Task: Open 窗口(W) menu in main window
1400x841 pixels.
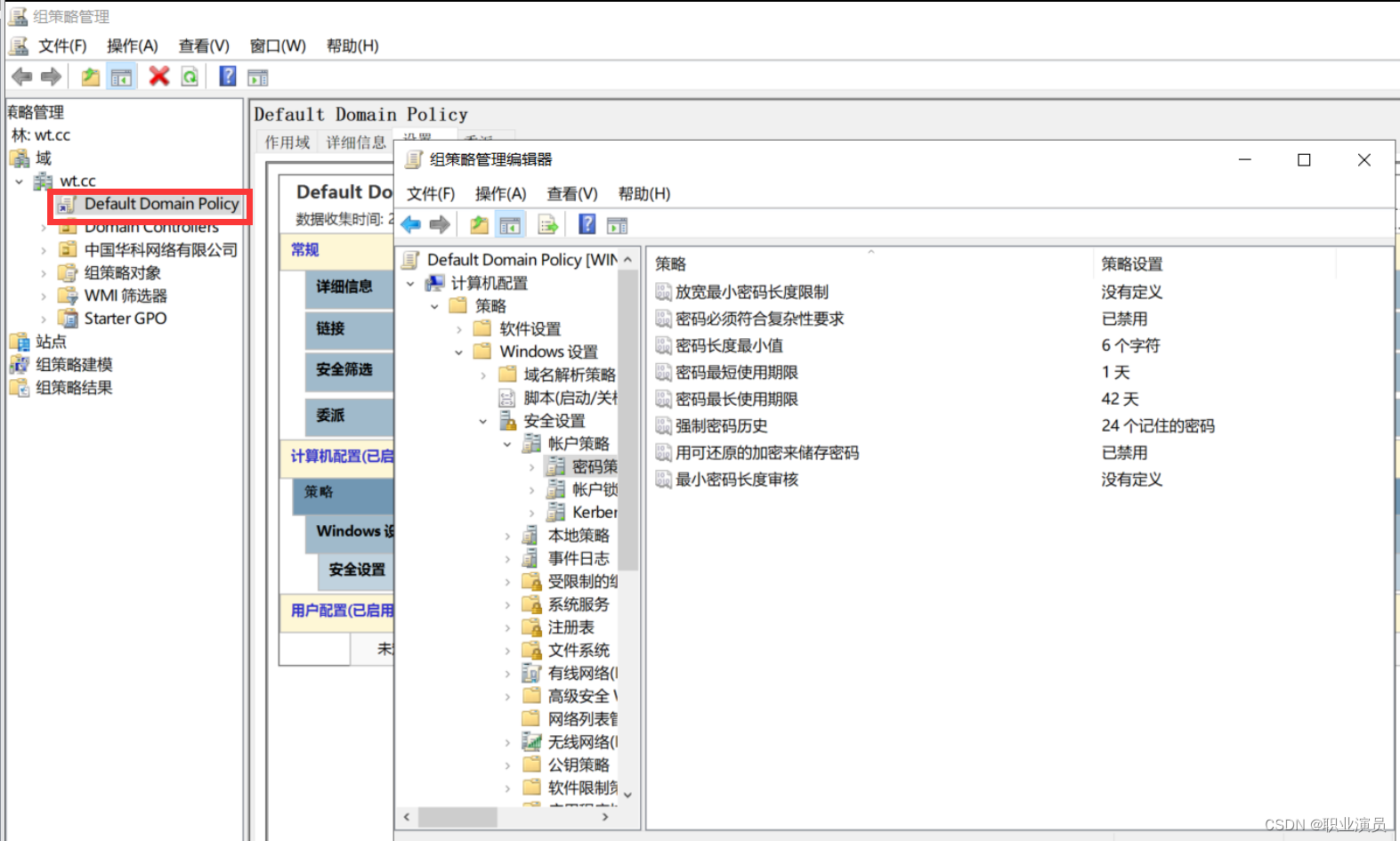Action: [x=278, y=45]
